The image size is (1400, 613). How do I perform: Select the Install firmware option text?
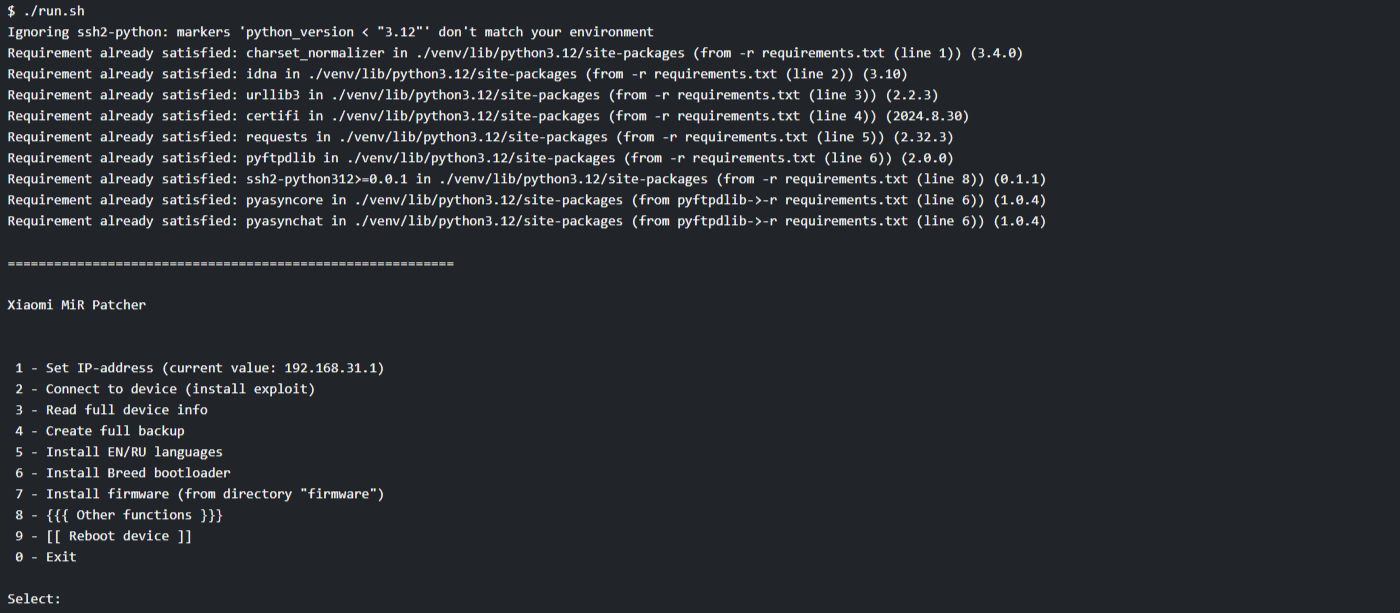(x=199, y=494)
